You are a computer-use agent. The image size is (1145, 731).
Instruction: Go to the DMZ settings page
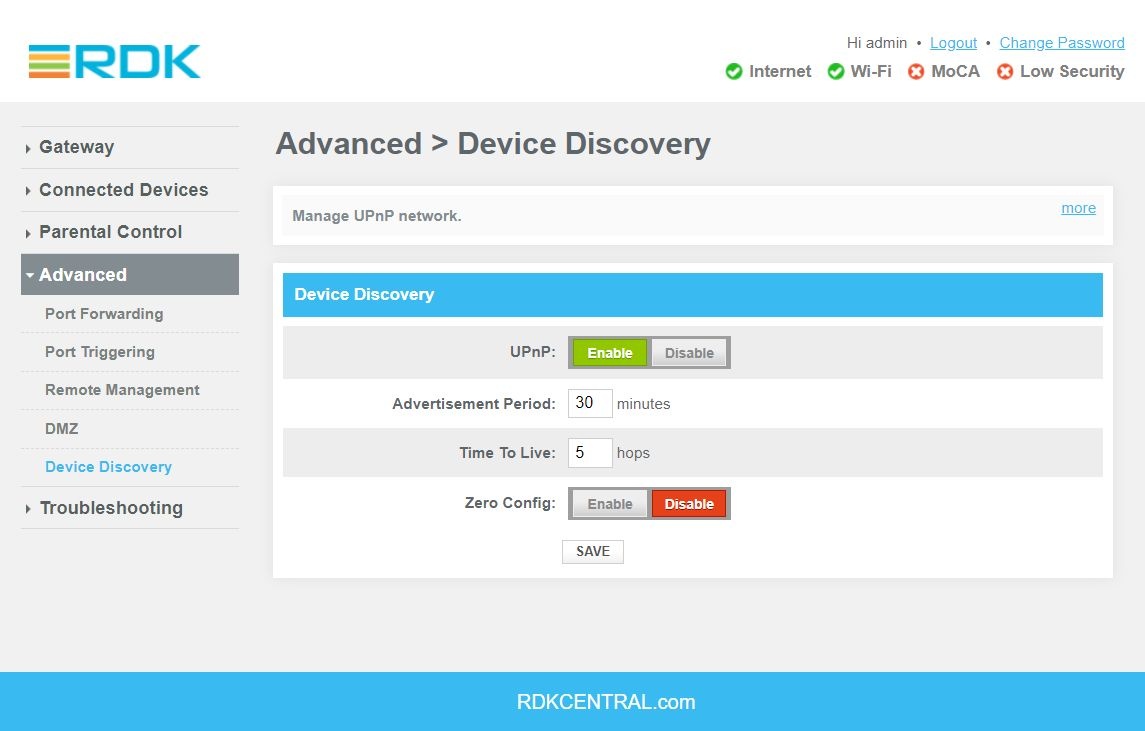pyautogui.click(x=61, y=429)
